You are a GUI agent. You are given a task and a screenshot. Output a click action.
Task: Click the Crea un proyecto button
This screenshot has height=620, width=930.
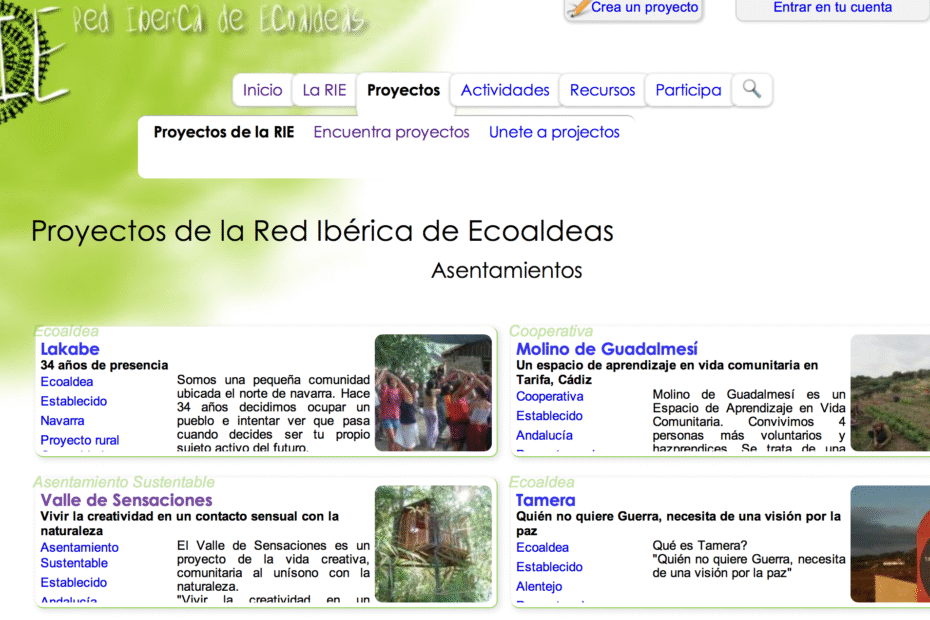tap(633, 8)
